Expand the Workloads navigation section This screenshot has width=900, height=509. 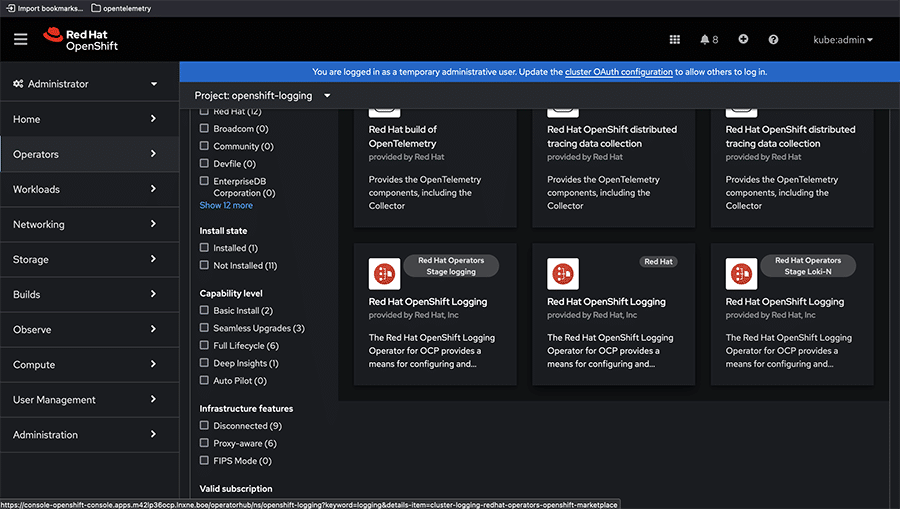coord(85,189)
